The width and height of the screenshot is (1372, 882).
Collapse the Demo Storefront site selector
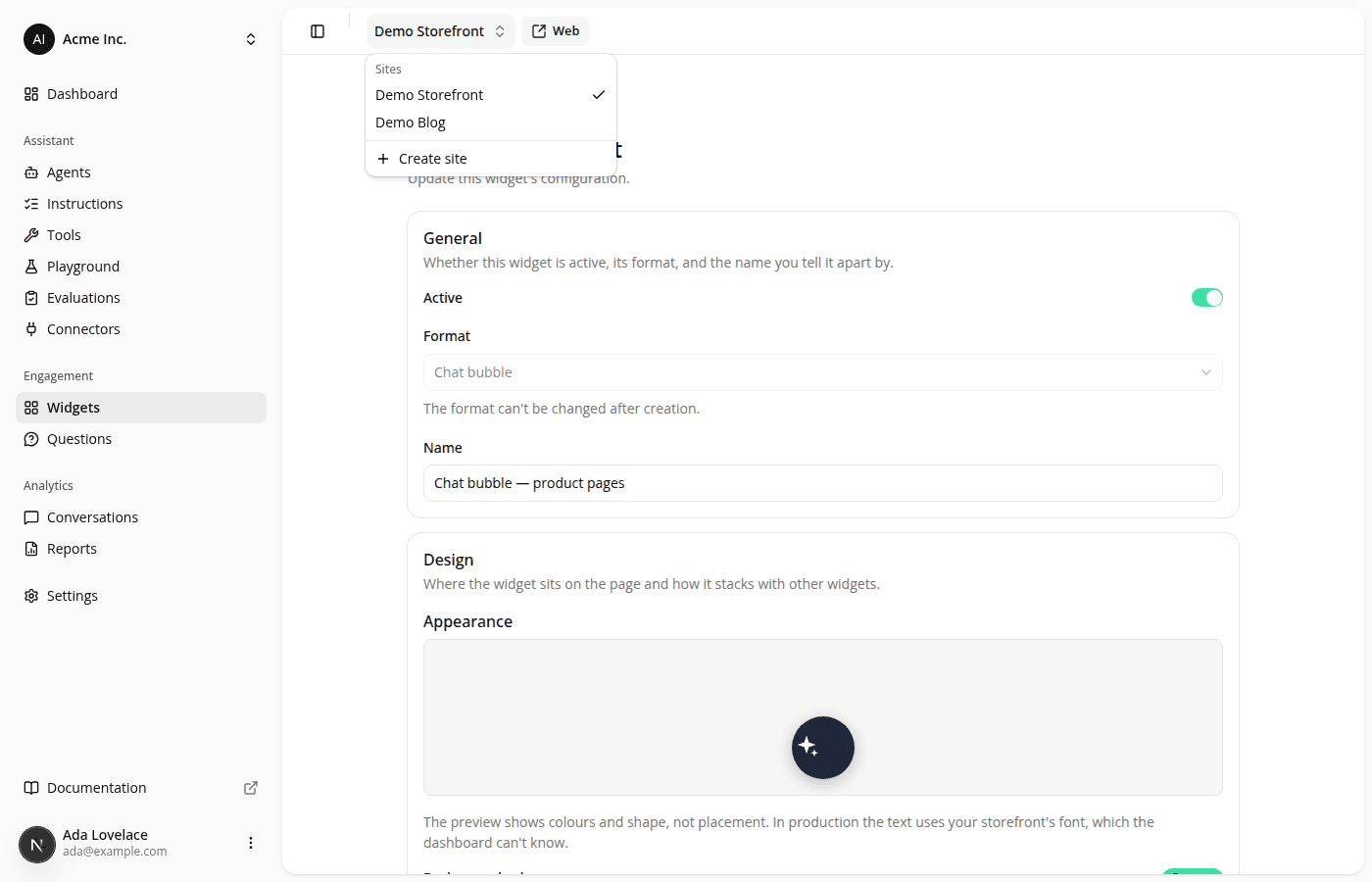pyautogui.click(x=440, y=31)
